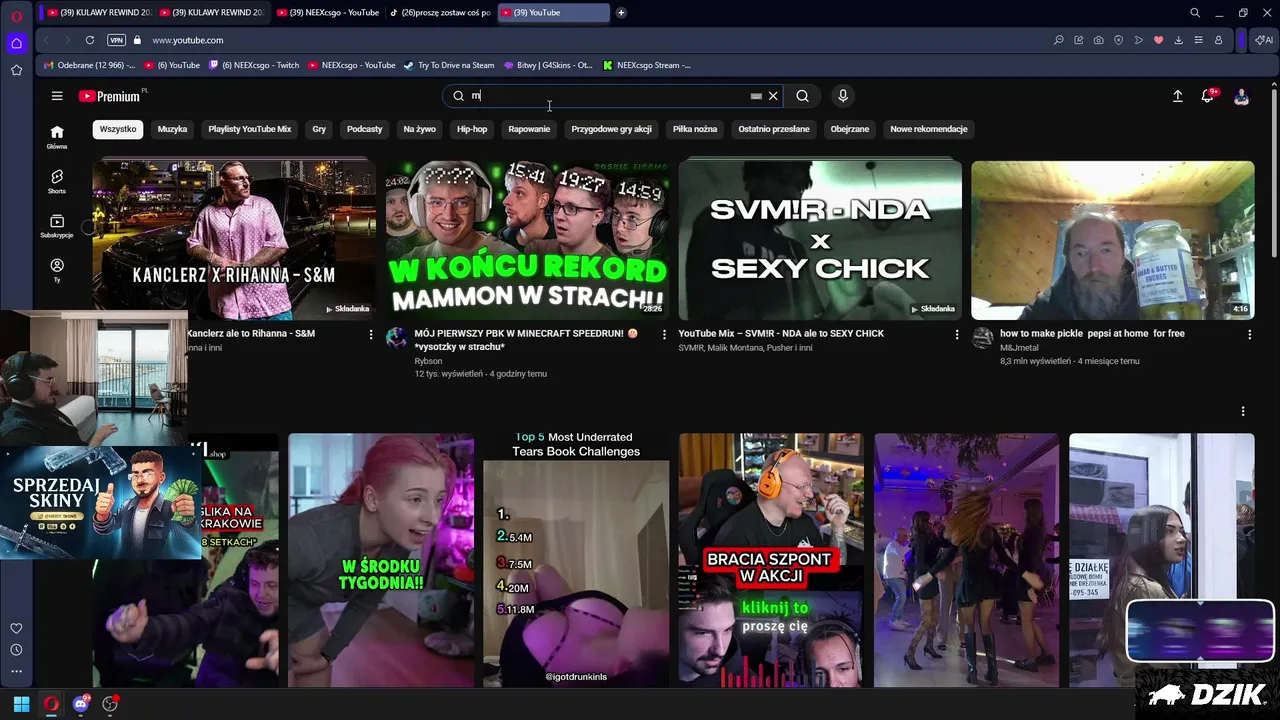Image resolution: width=1280 pixels, height=720 pixels.
Task: Open the NEEXcsgo - Twitch bookmark
Action: pyautogui.click(x=254, y=65)
